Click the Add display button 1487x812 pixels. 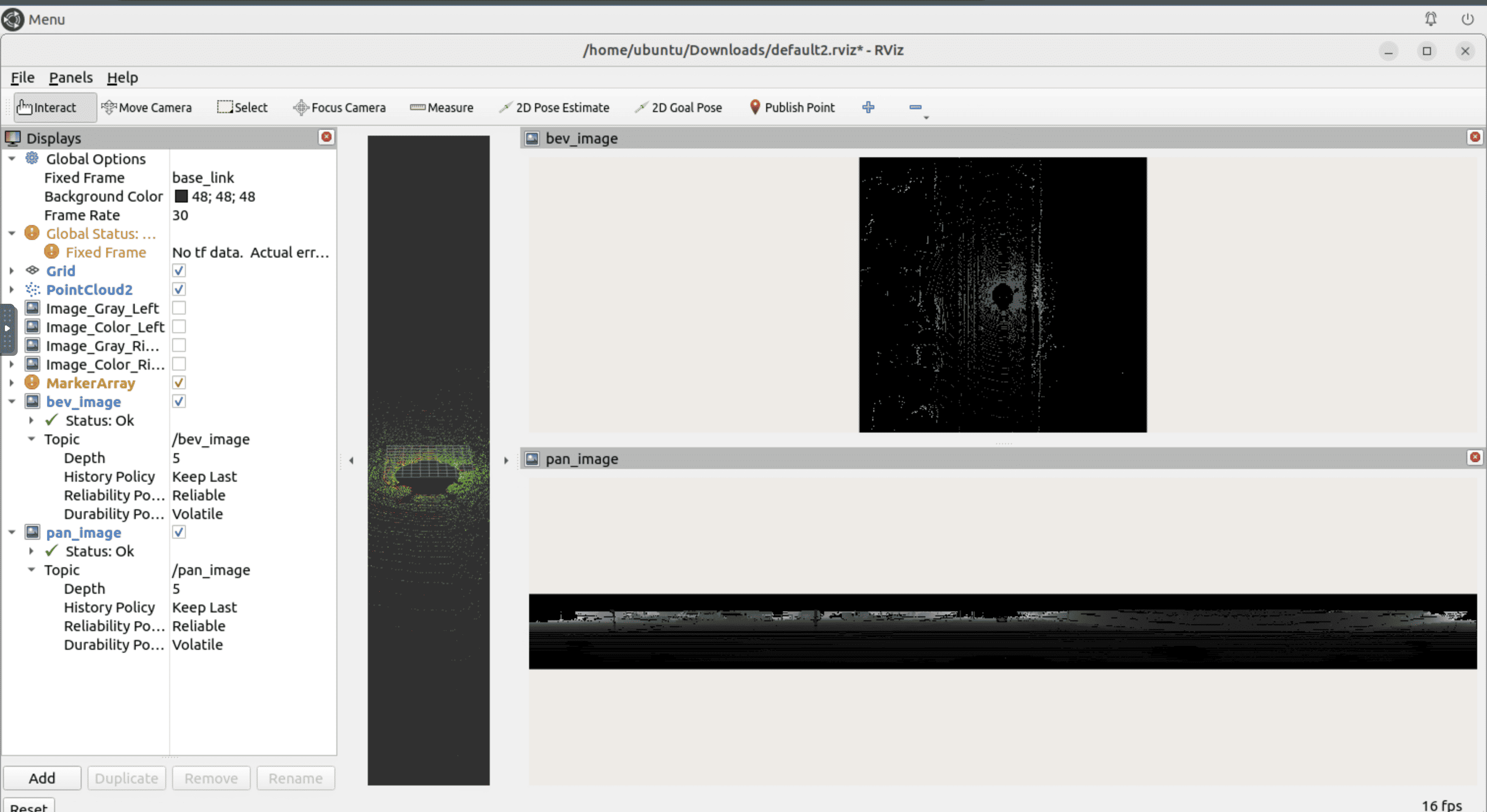pyautogui.click(x=42, y=778)
